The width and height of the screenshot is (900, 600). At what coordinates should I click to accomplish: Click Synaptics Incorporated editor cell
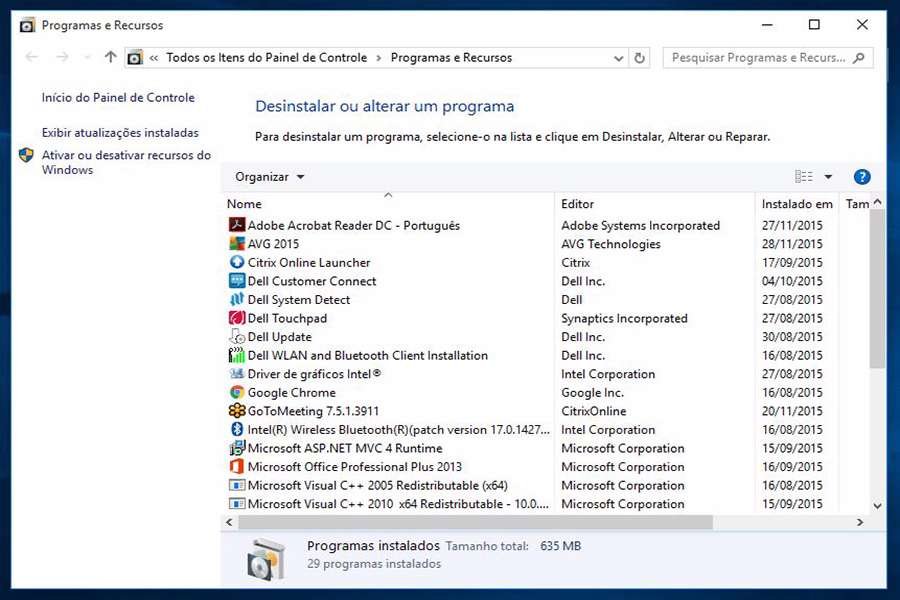tap(624, 318)
